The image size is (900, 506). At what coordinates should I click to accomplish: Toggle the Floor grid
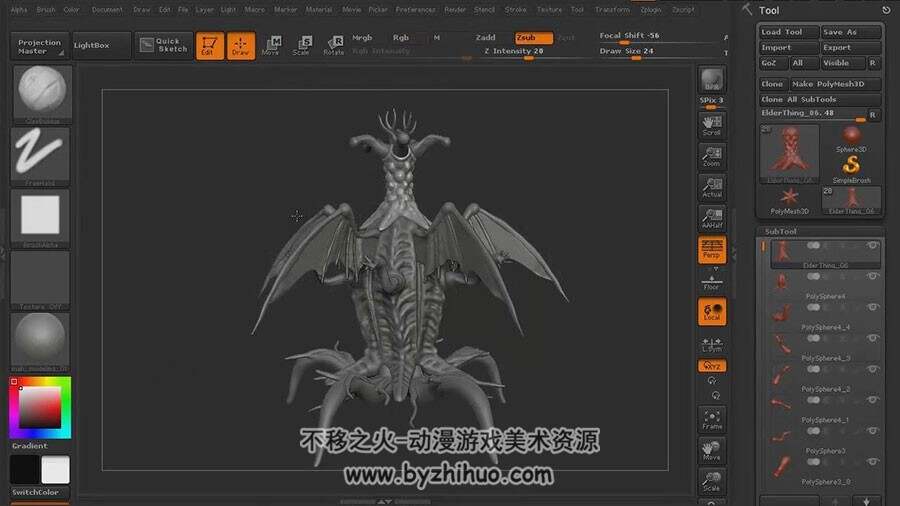712,282
